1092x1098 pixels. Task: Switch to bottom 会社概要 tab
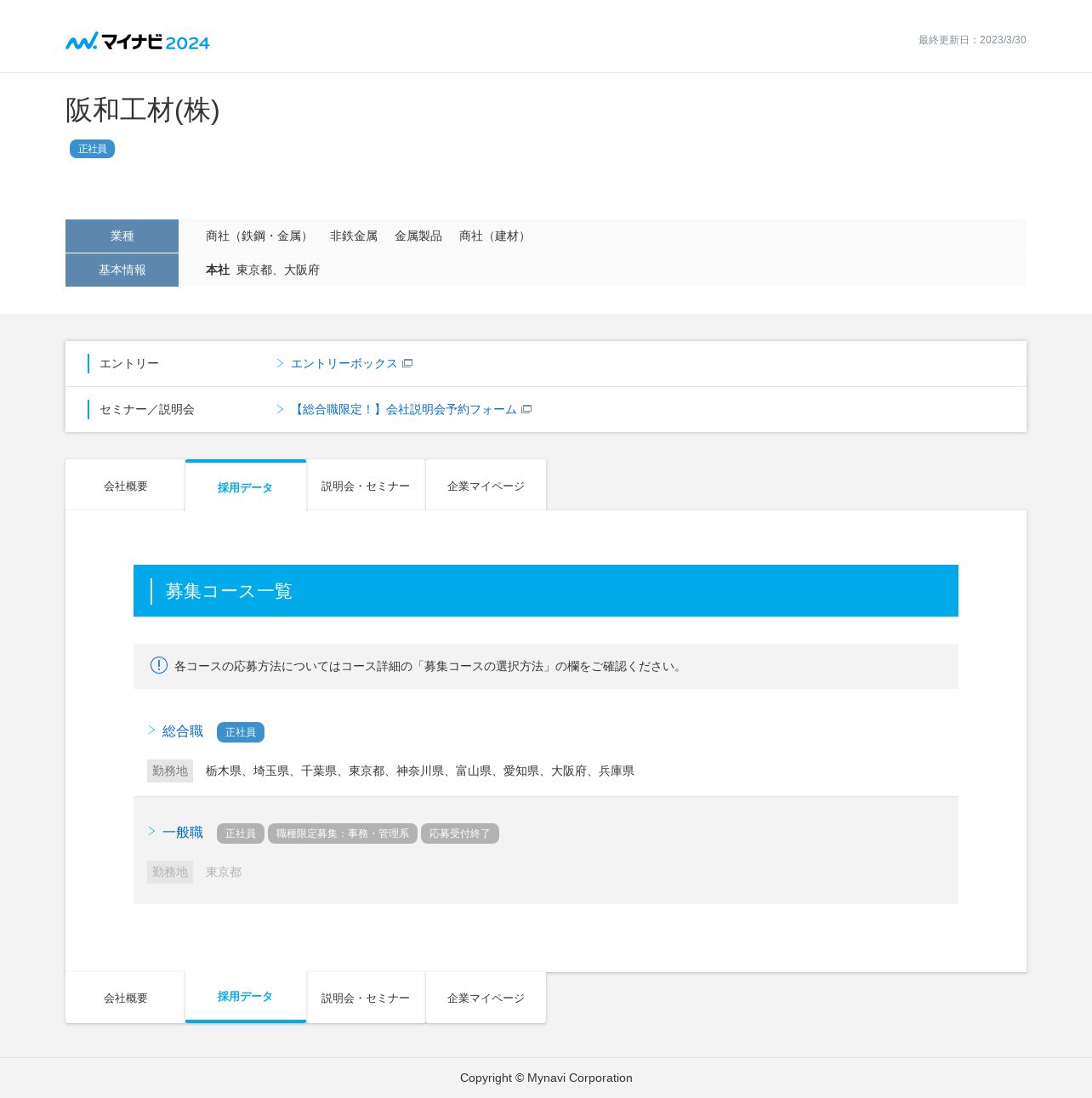[x=125, y=998]
